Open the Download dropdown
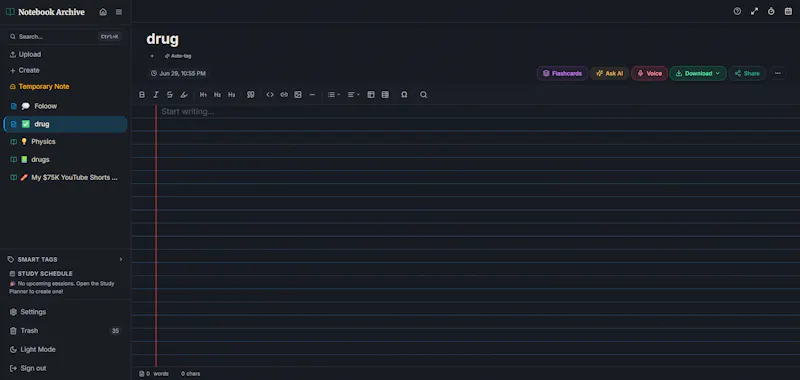 (698, 73)
